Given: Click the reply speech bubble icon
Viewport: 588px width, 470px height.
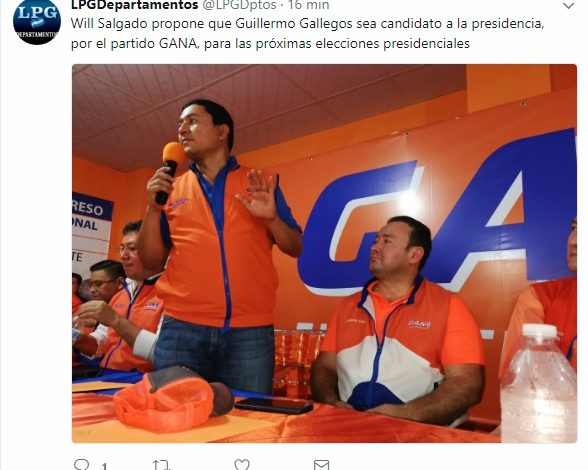Looking at the screenshot, I should 81,465.
